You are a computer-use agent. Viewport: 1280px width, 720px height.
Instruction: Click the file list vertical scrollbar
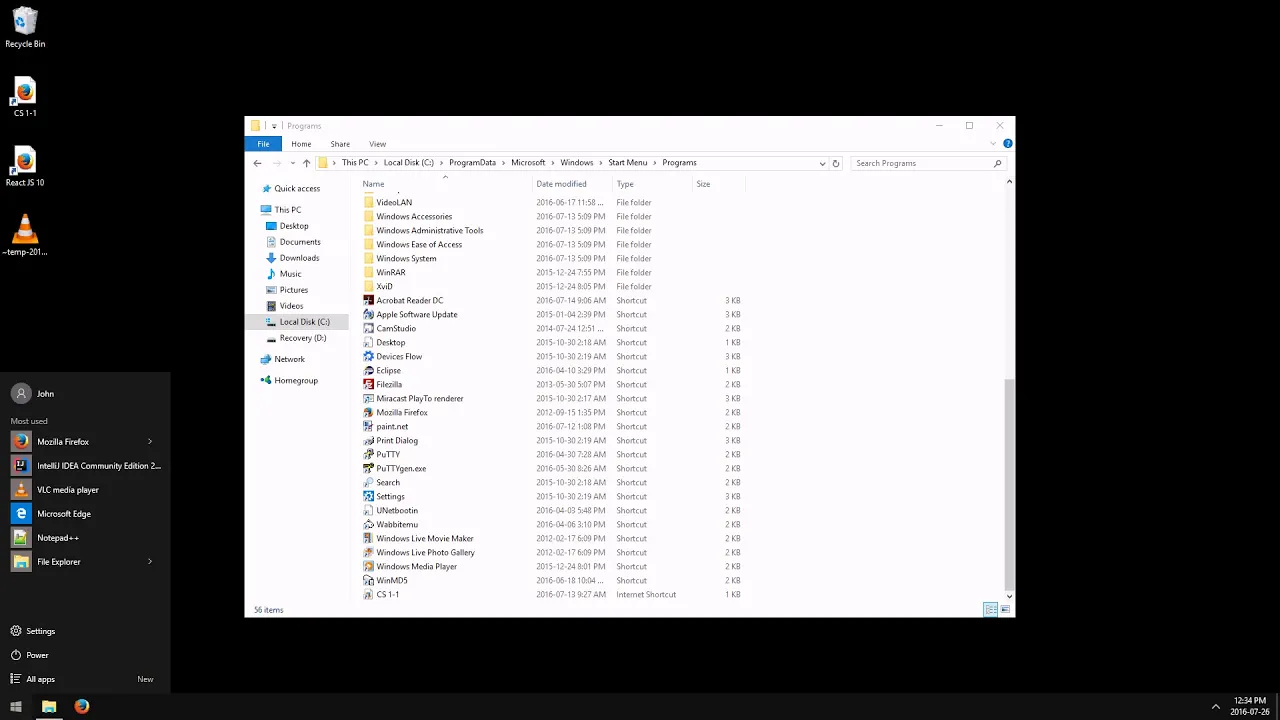coord(1009,483)
